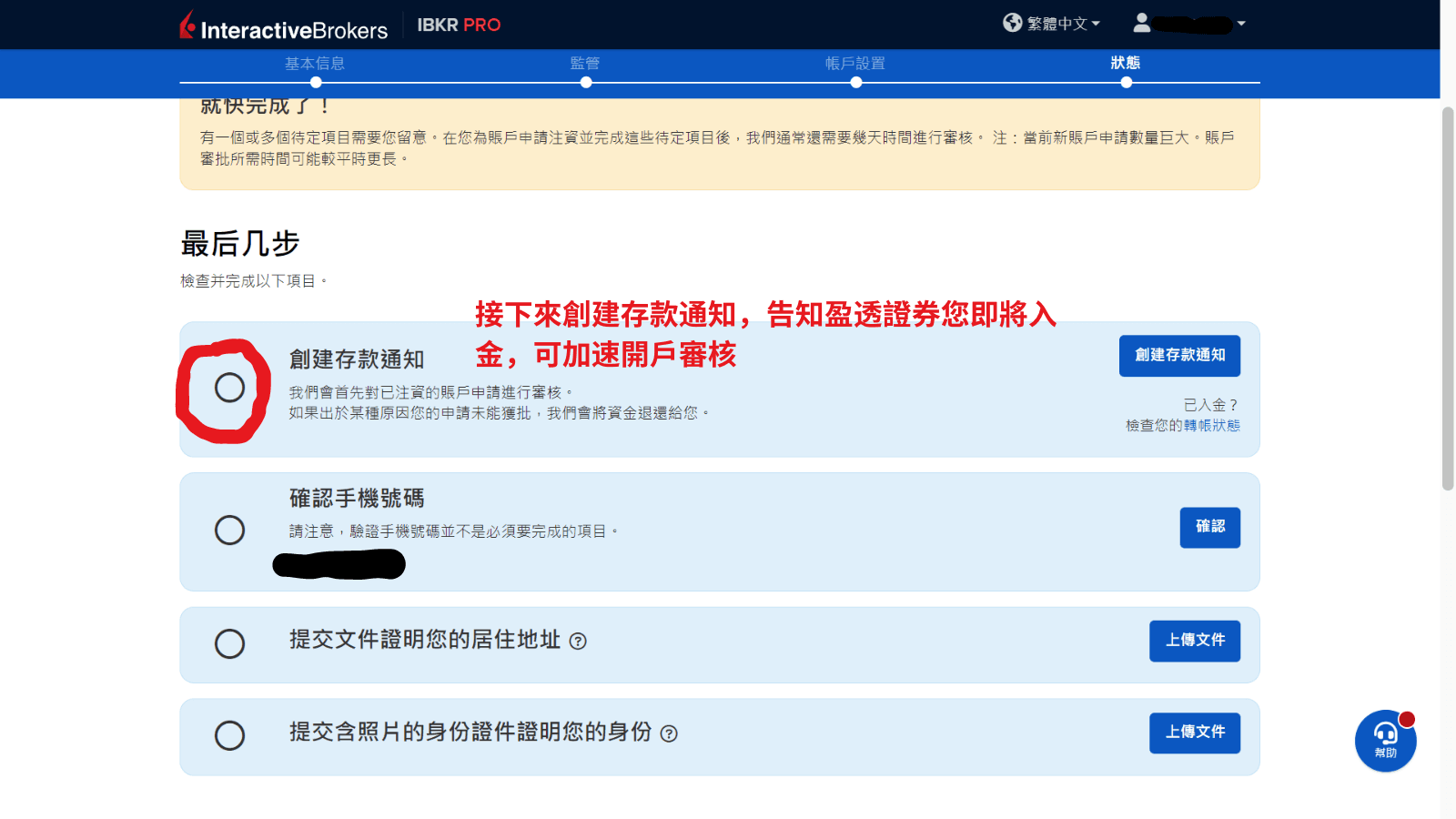Click the question mark beside 提交文件證明您的居住地址
The height and width of the screenshot is (819, 1456).
pyautogui.click(x=577, y=641)
